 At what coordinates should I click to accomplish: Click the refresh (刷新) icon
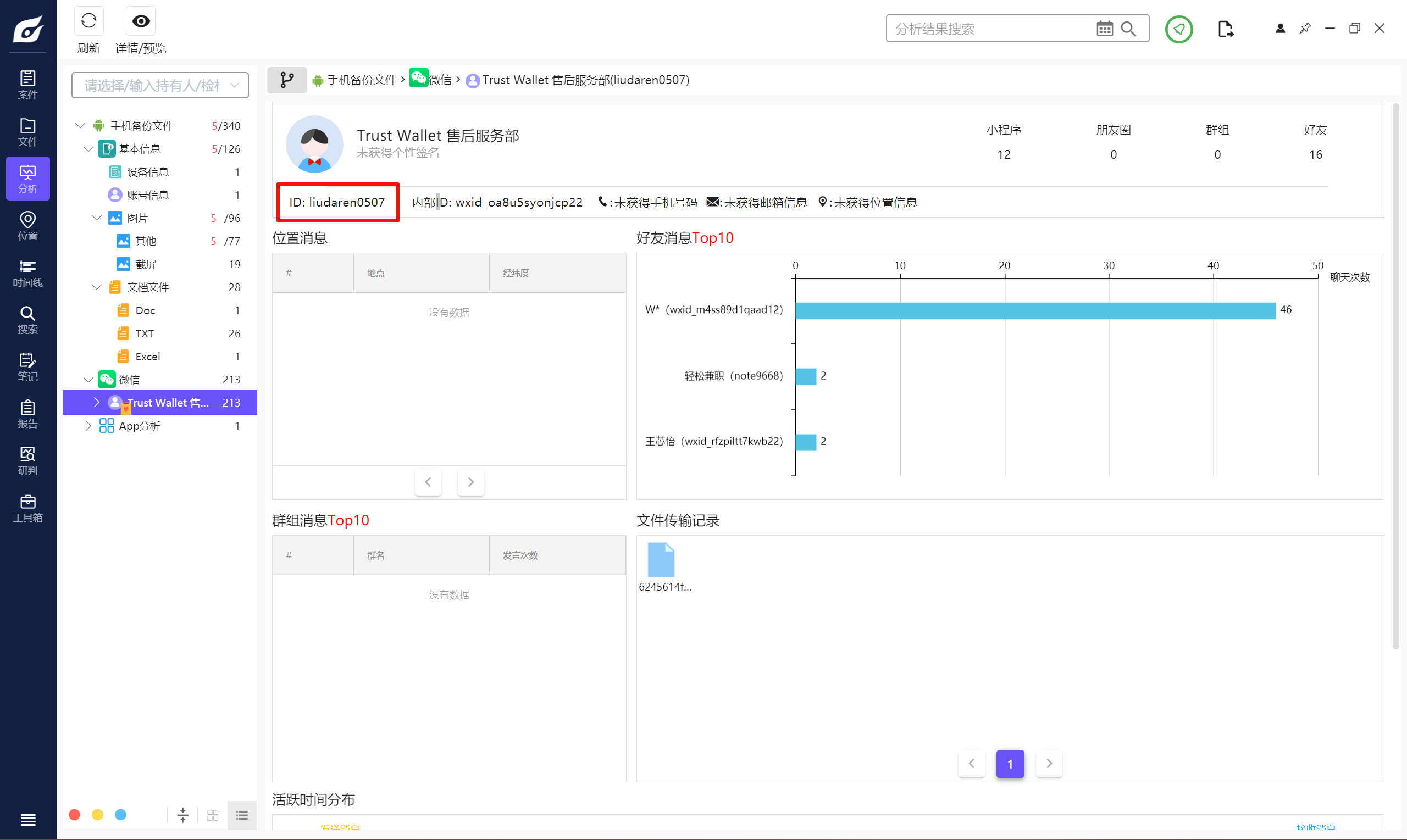coord(89,21)
